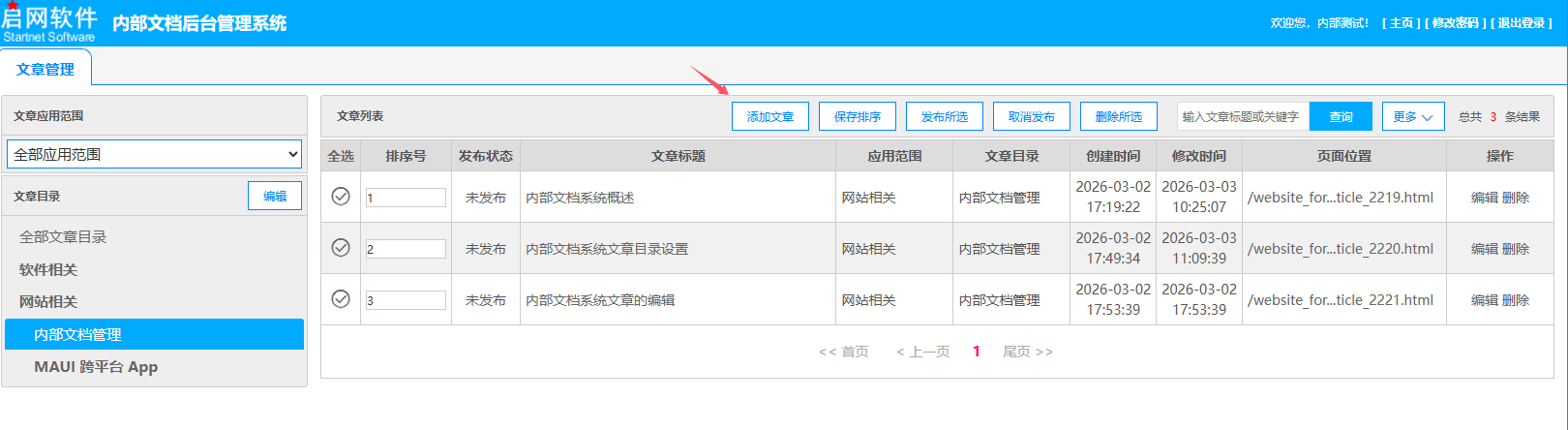Click 删除 for article 内部文档系统文章的编辑
The width and height of the screenshot is (1568, 430).
click(x=1516, y=300)
